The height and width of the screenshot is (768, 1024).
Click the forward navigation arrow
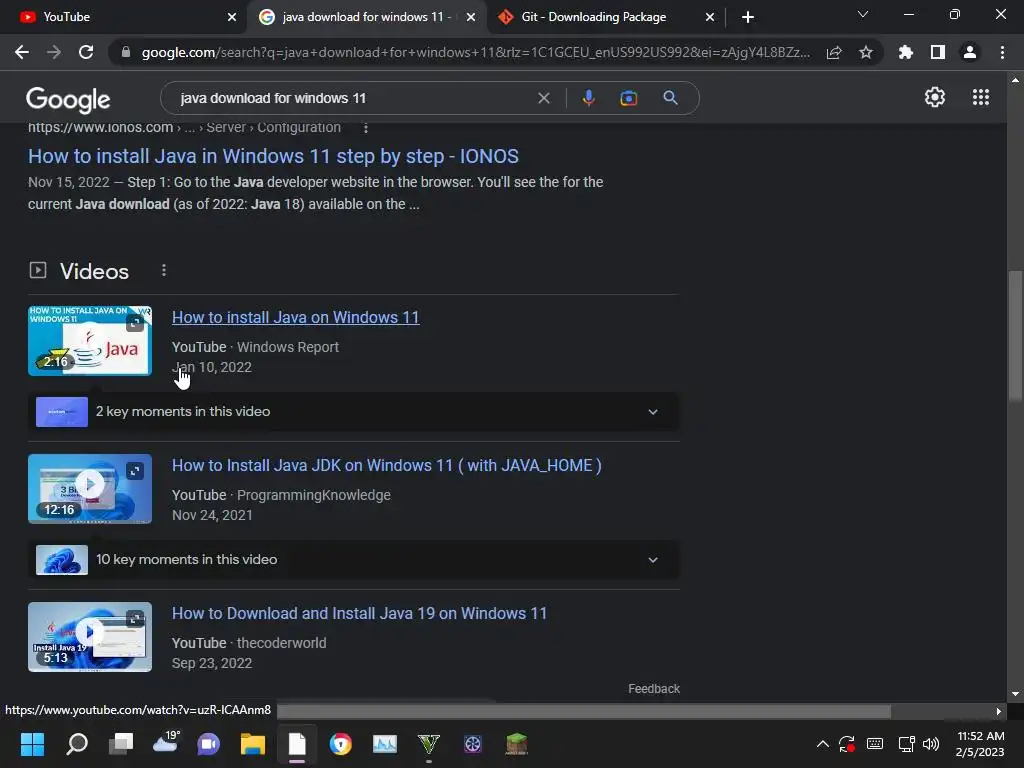54,52
